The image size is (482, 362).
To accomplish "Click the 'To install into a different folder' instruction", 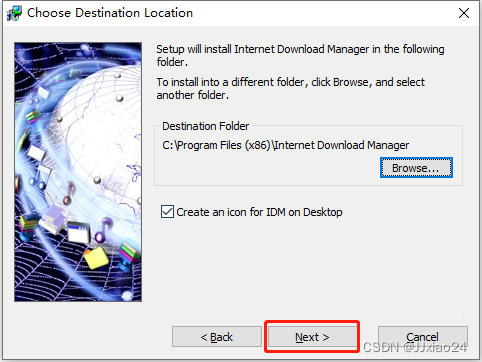I will [290, 88].
